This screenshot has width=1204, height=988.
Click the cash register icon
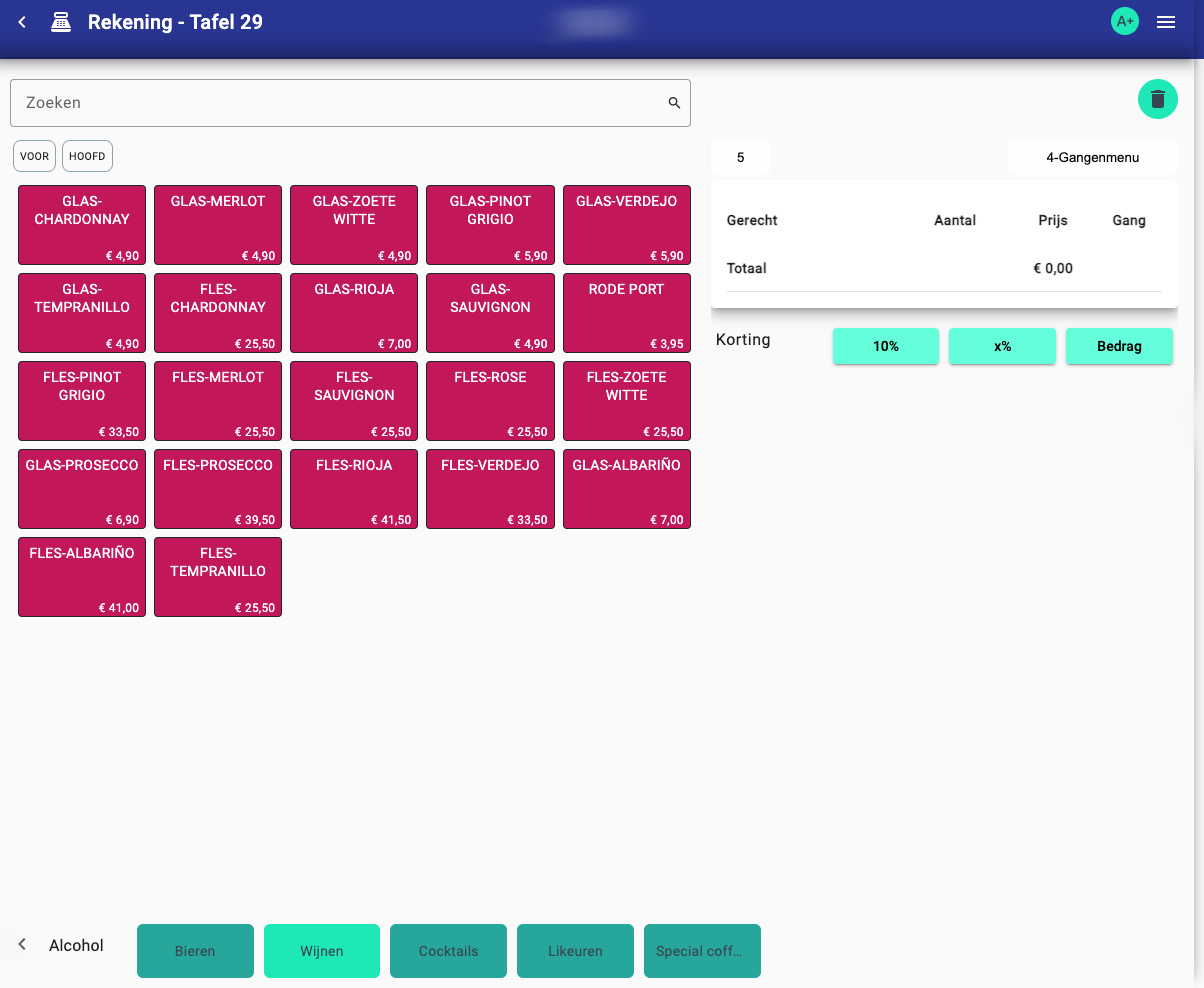[x=60, y=22]
